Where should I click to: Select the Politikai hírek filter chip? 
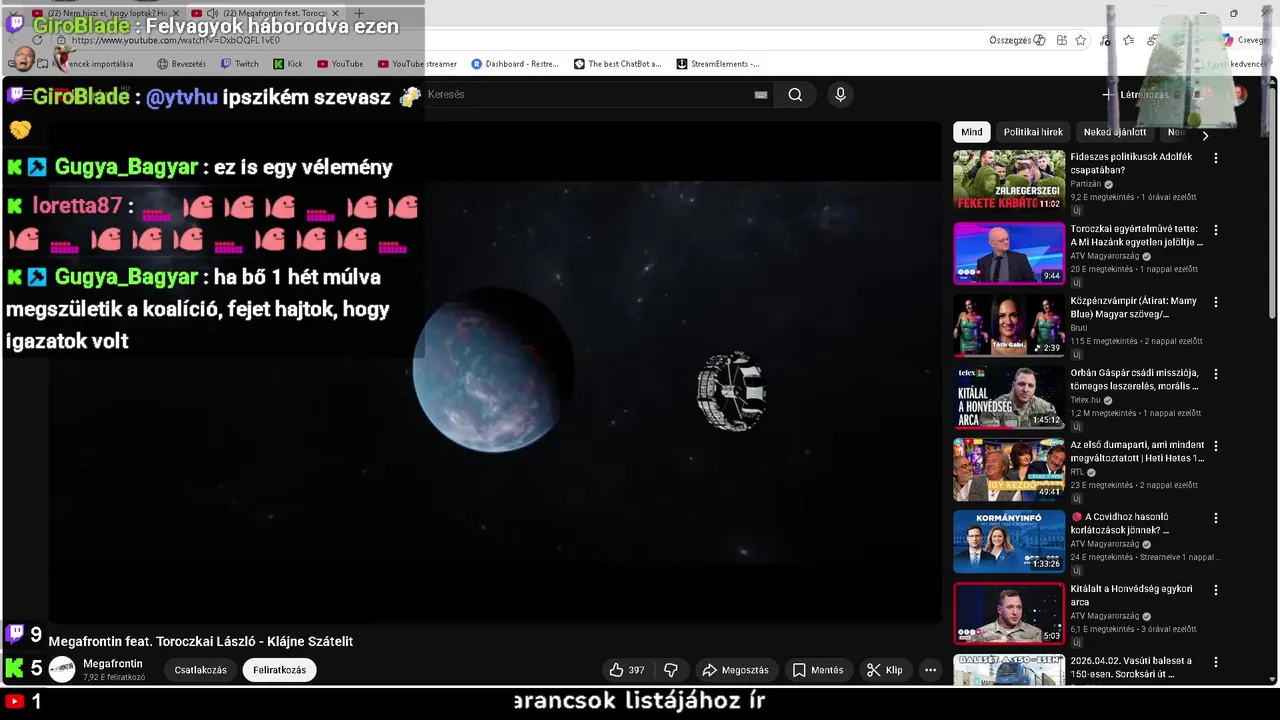(x=1033, y=132)
